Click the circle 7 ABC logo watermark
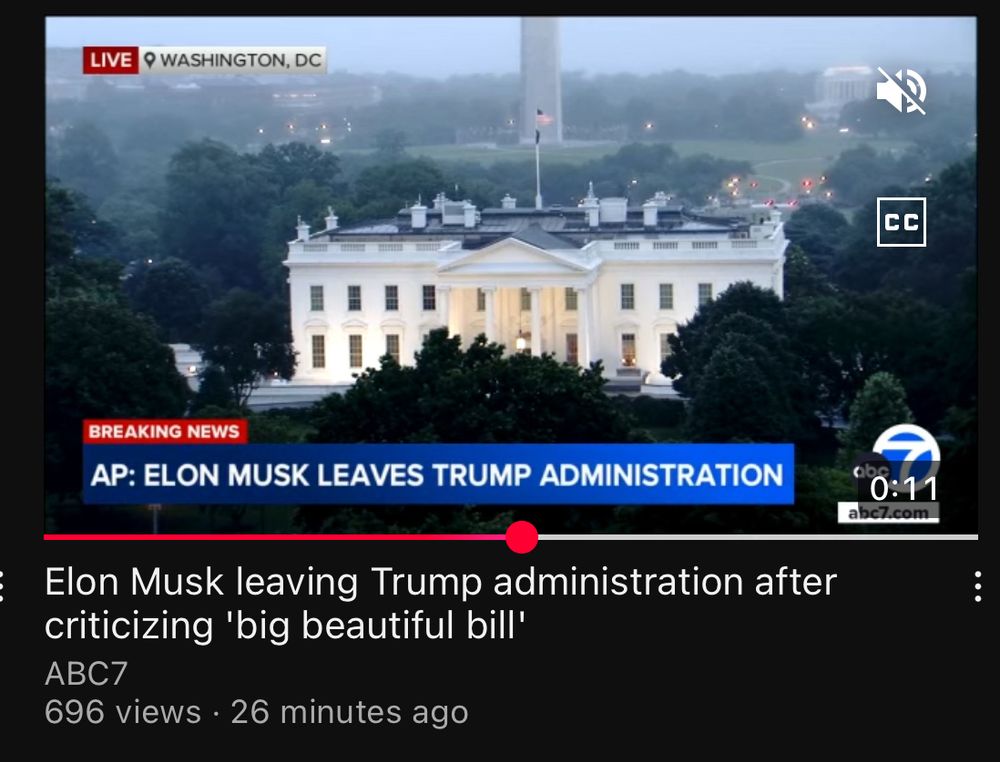 904,453
